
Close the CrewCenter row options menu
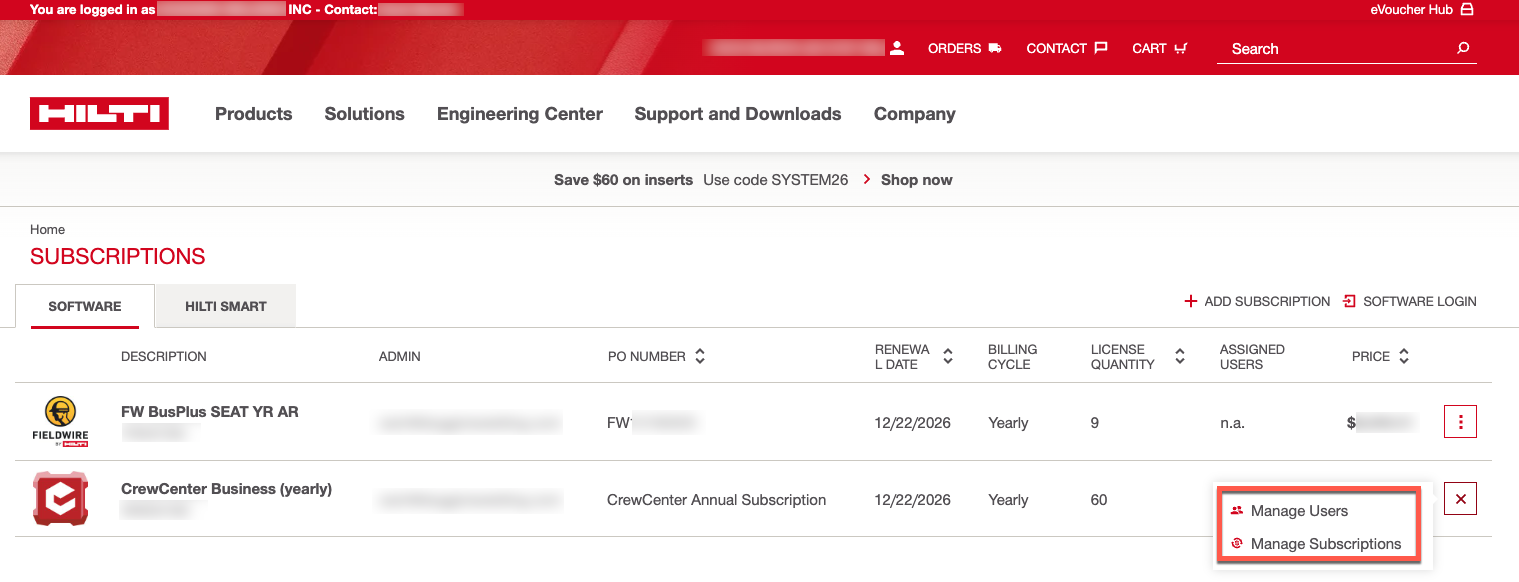pos(1461,498)
